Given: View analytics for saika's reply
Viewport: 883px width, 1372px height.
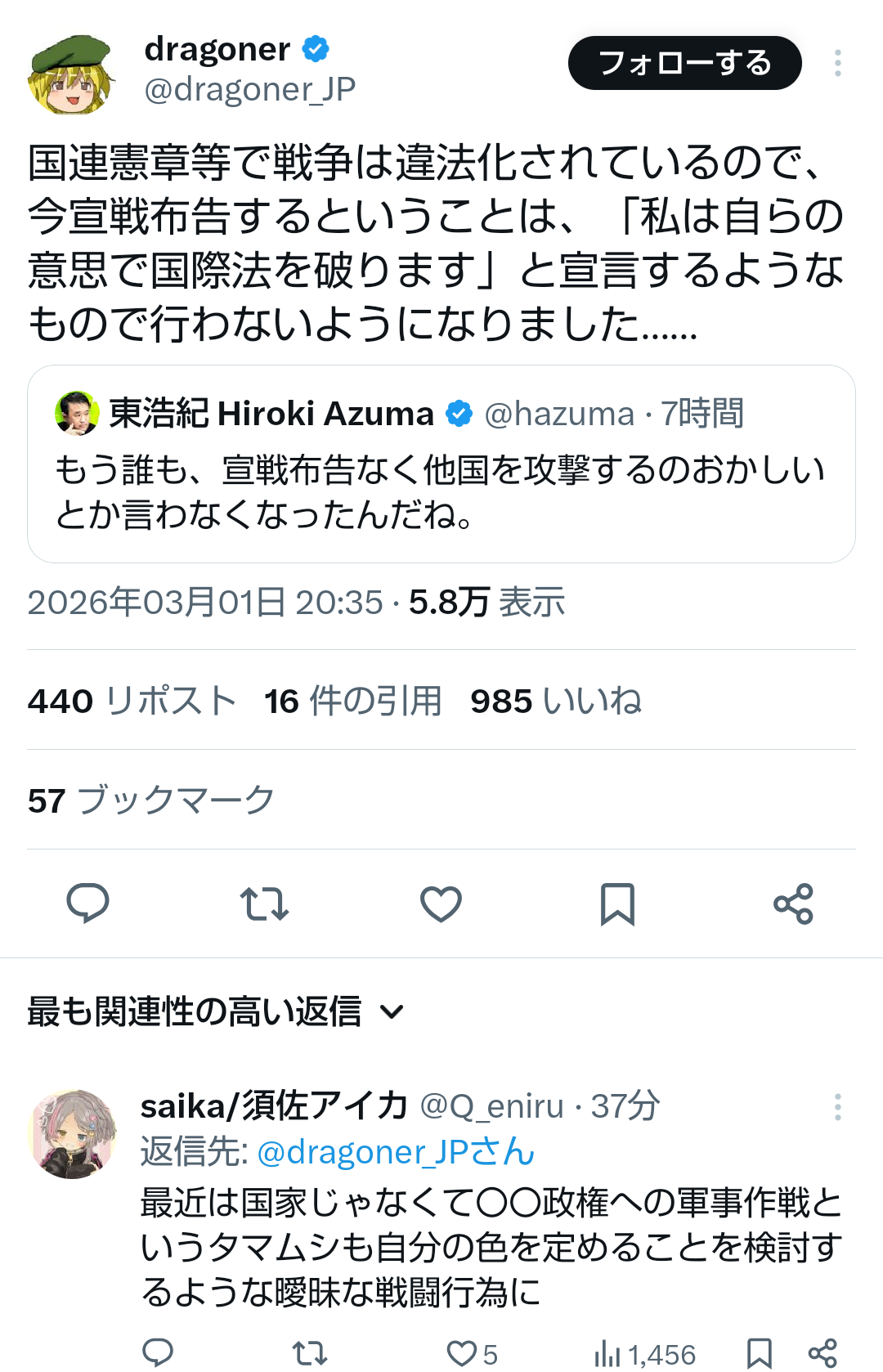Looking at the screenshot, I should pos(644,1353).
